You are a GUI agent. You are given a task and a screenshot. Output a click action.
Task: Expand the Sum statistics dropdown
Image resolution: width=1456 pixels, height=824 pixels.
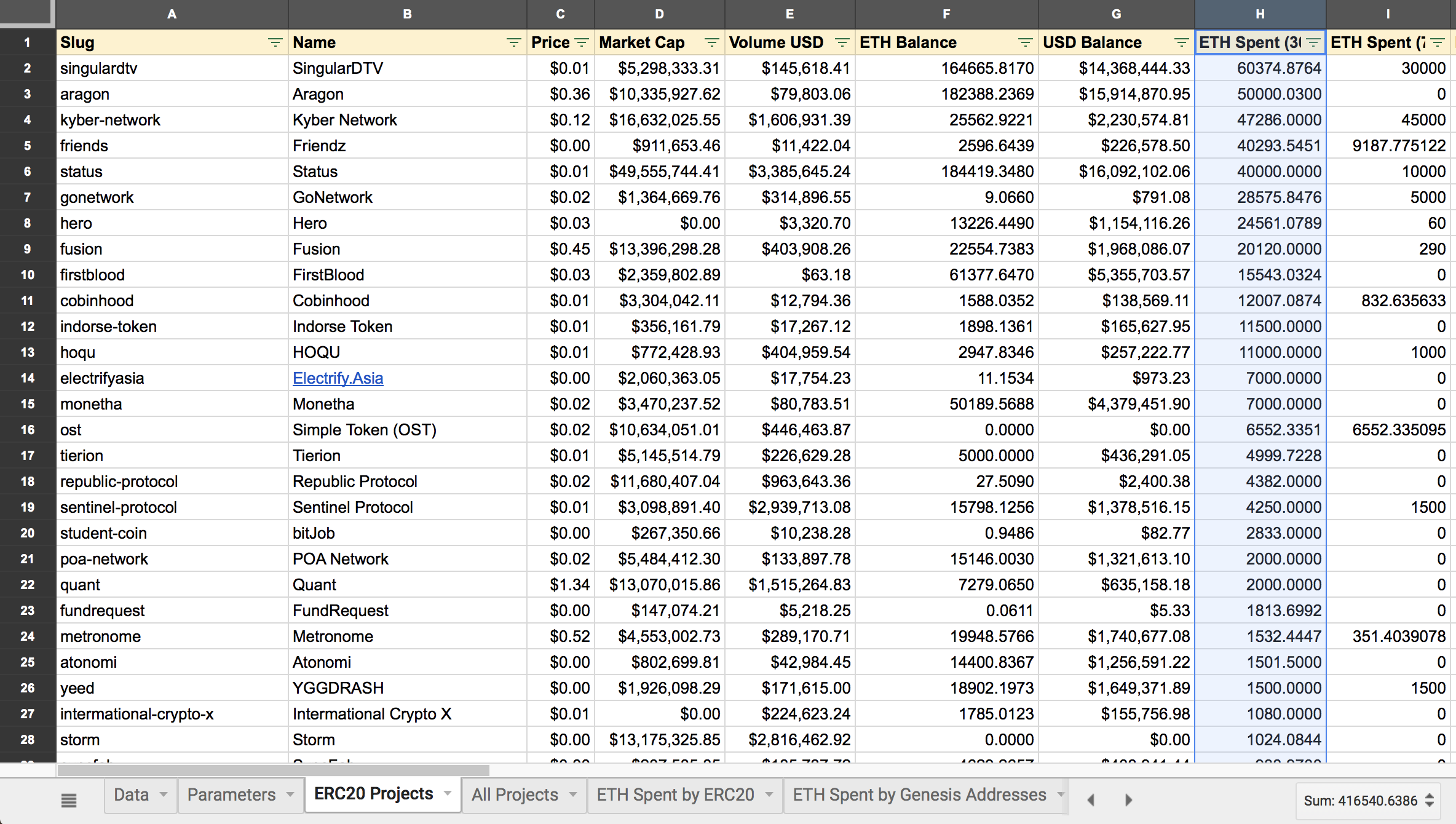pyautogui.click(x=1430, y=801)
